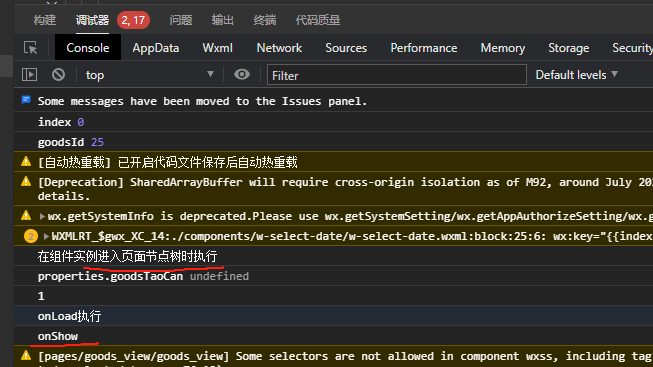Activate the inspect element picker icon

[30, 48]
